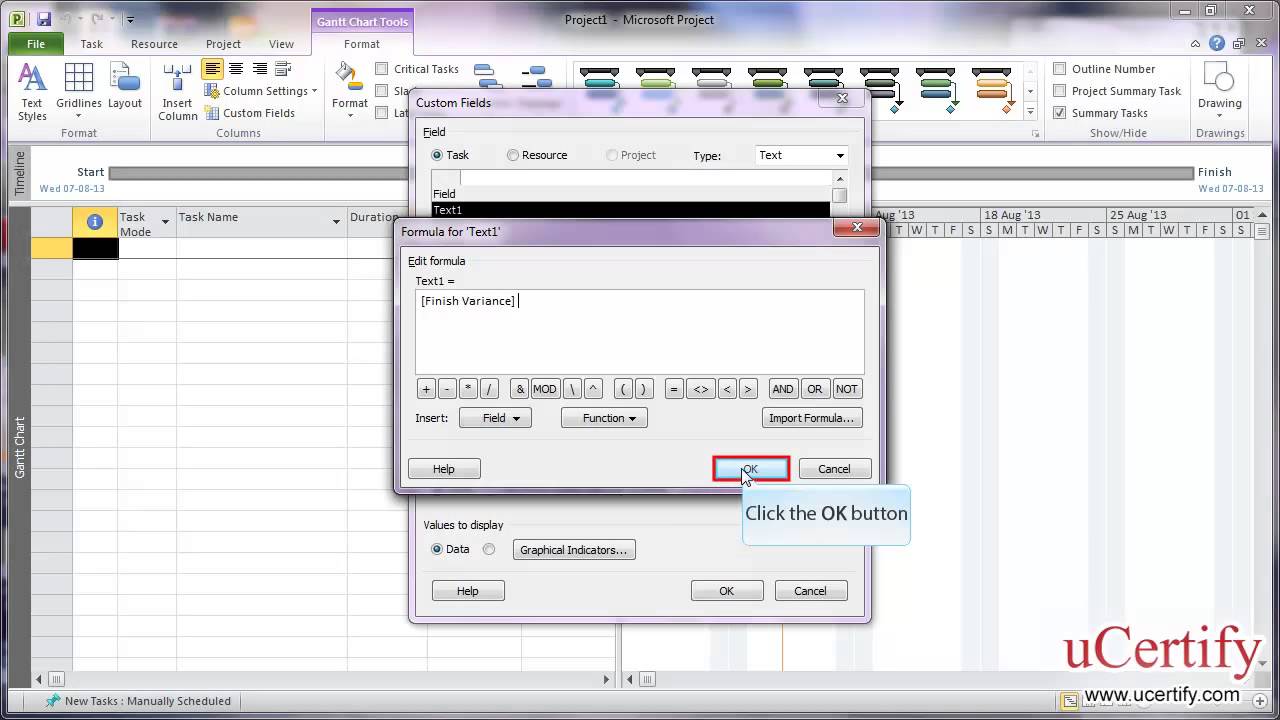Screen dimensions: 1280x720
Task: Select the Resource radio button
Action: coord(513,155)
